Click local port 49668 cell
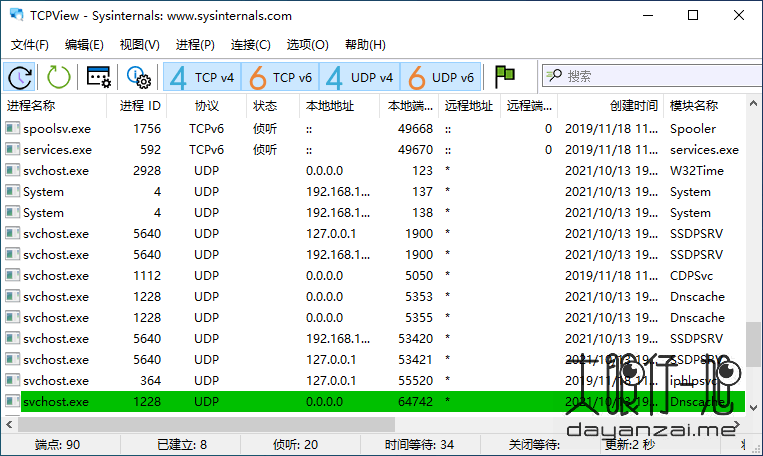This screenshot has width=763, height=456. pos(415,129)
